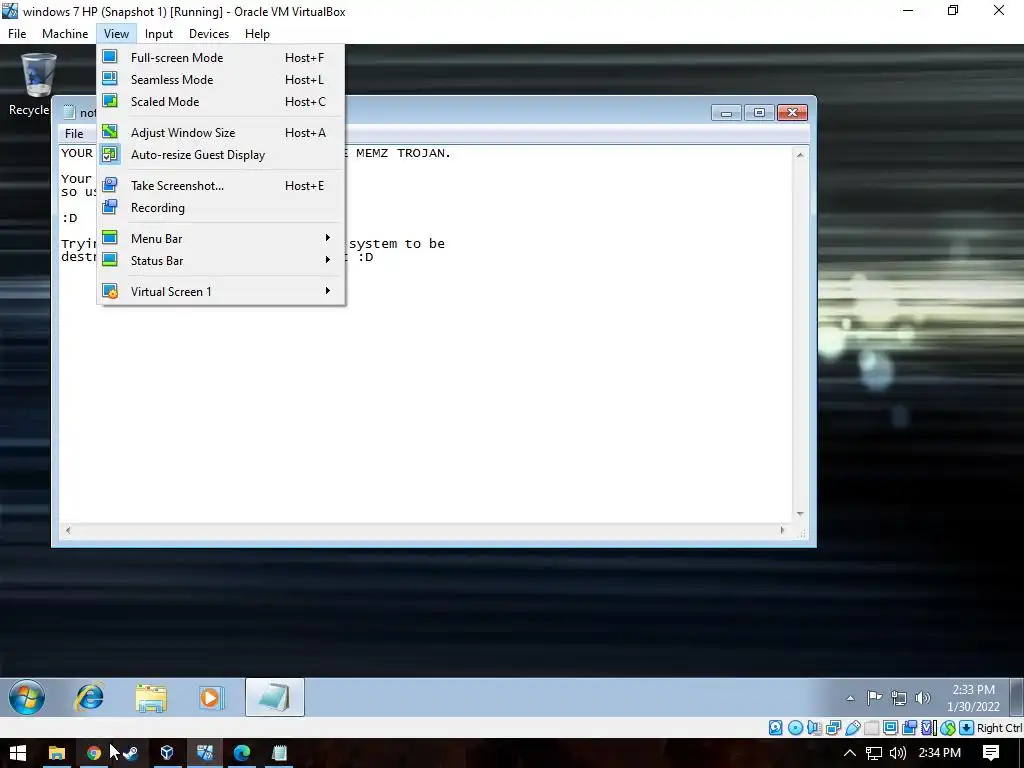Minimize the guest Notepad window
The height and width of the screenshot is (768, 1024).
point(726,113)
